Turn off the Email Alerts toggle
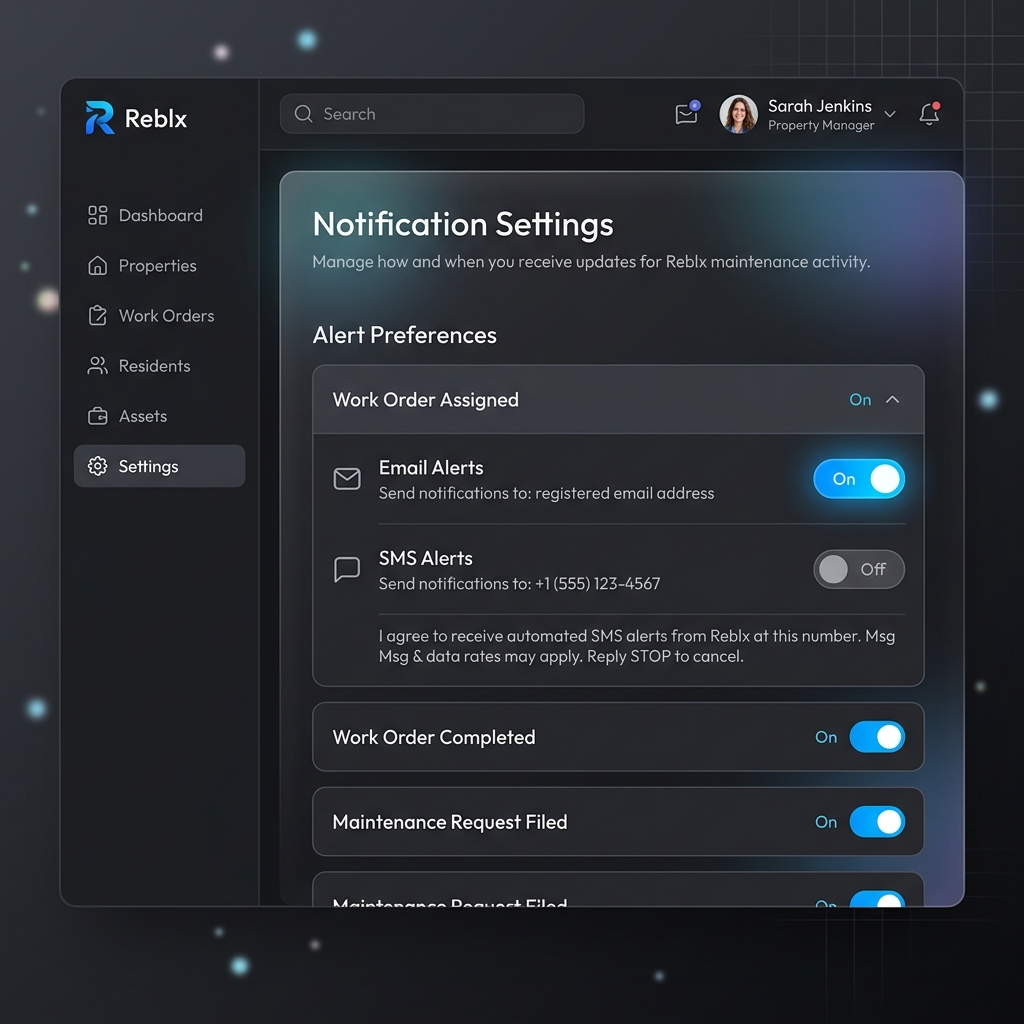Screen dimensions: 1024x1024 (859, 479)
